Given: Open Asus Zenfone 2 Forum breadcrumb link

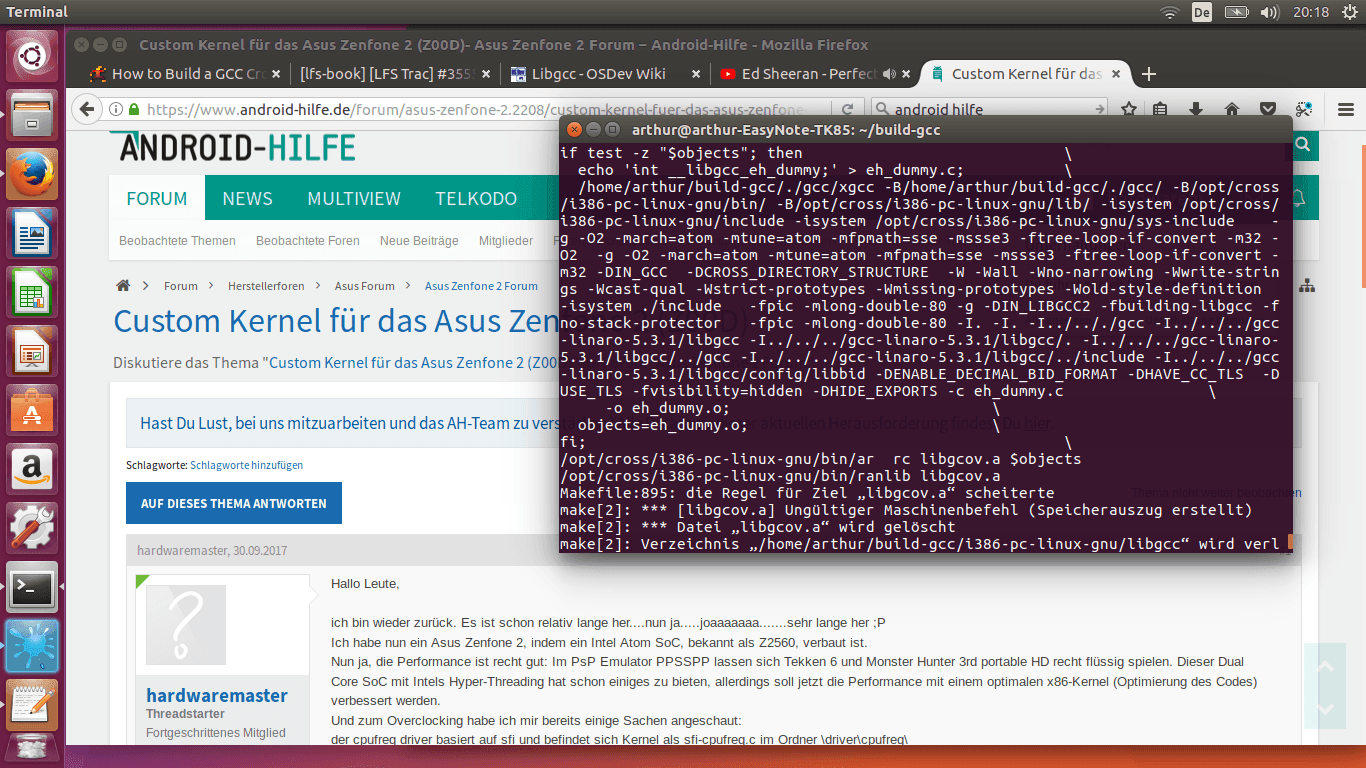Looking at the screenshot, I should pyautogui.click(x=481, y=286).
